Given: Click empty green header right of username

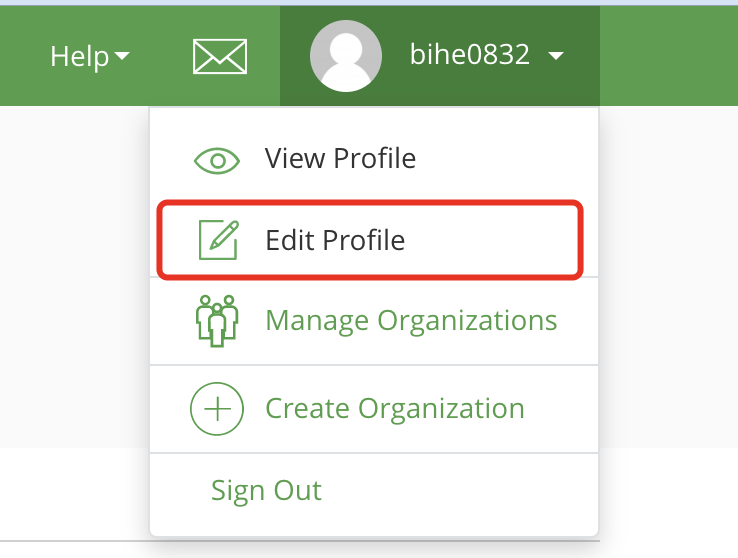Looking at the screenshot, I should (x=668, y=56).
